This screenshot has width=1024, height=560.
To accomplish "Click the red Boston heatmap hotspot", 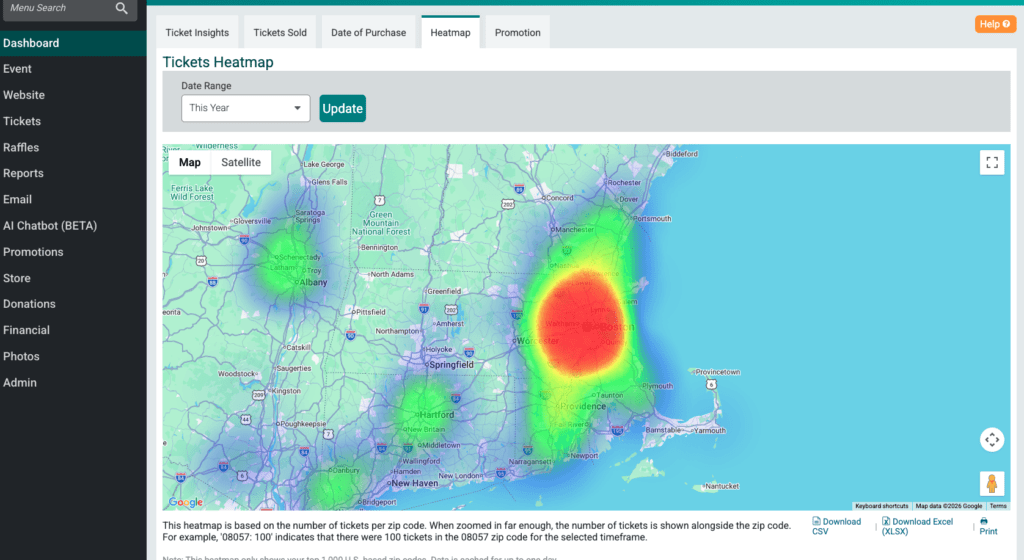I will point(580,323).
